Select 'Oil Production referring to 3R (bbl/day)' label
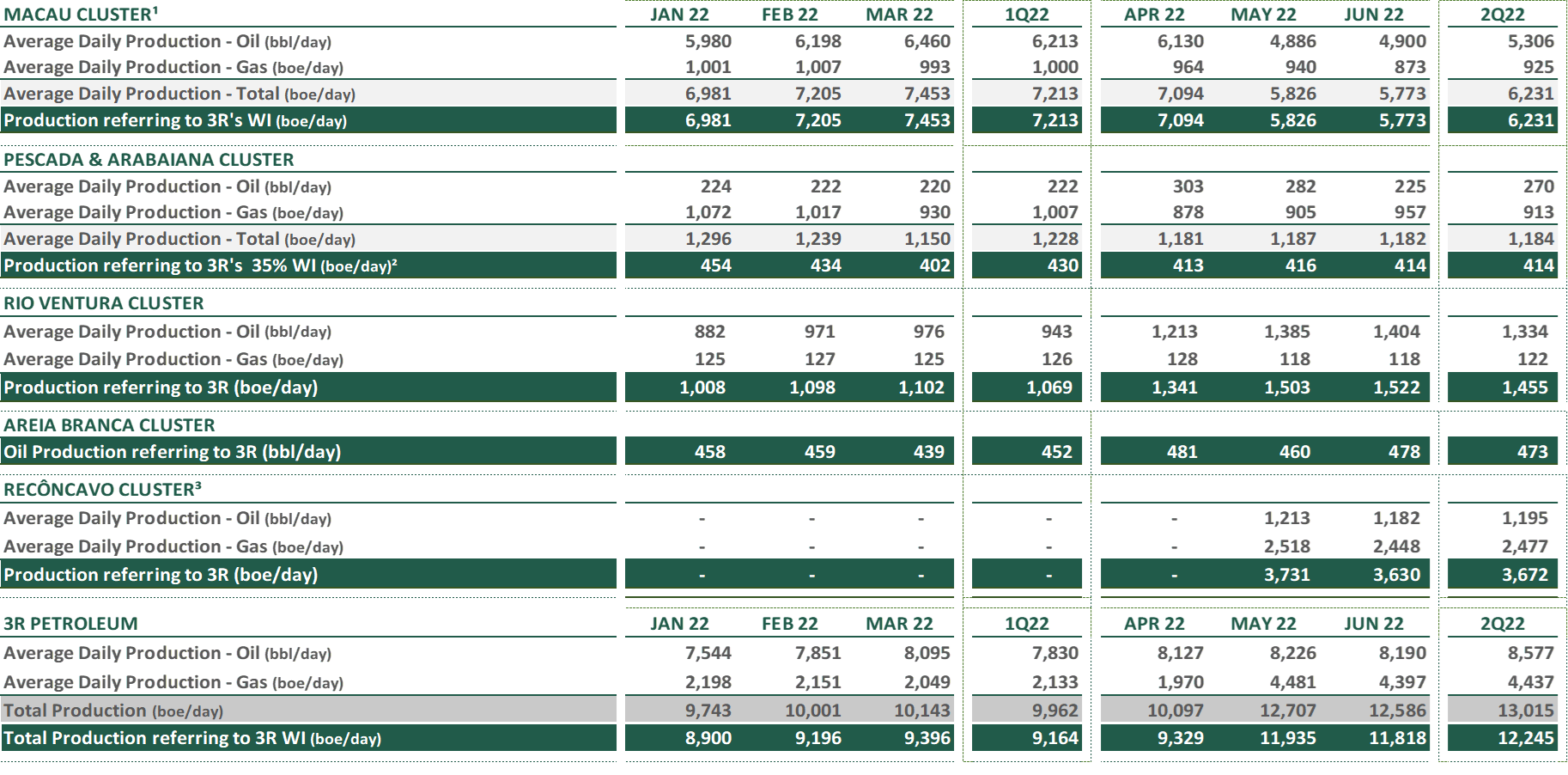Image resolution: width=1568 pixels, height=775 pixels. click(172, 452)
